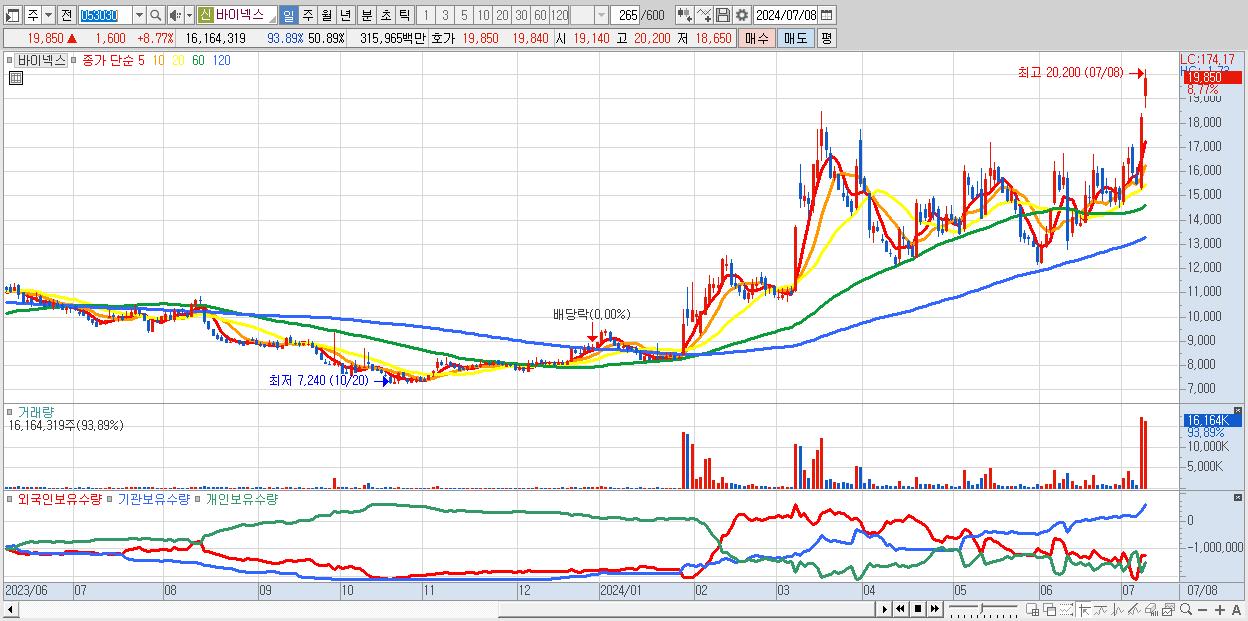Select the 초 (second) period toggle
Screen dimensions: 1248x621
385,15
